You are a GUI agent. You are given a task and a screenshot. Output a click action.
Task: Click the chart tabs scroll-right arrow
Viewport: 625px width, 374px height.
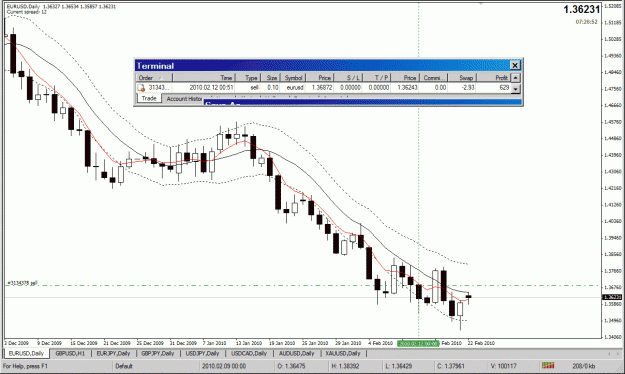617,354
